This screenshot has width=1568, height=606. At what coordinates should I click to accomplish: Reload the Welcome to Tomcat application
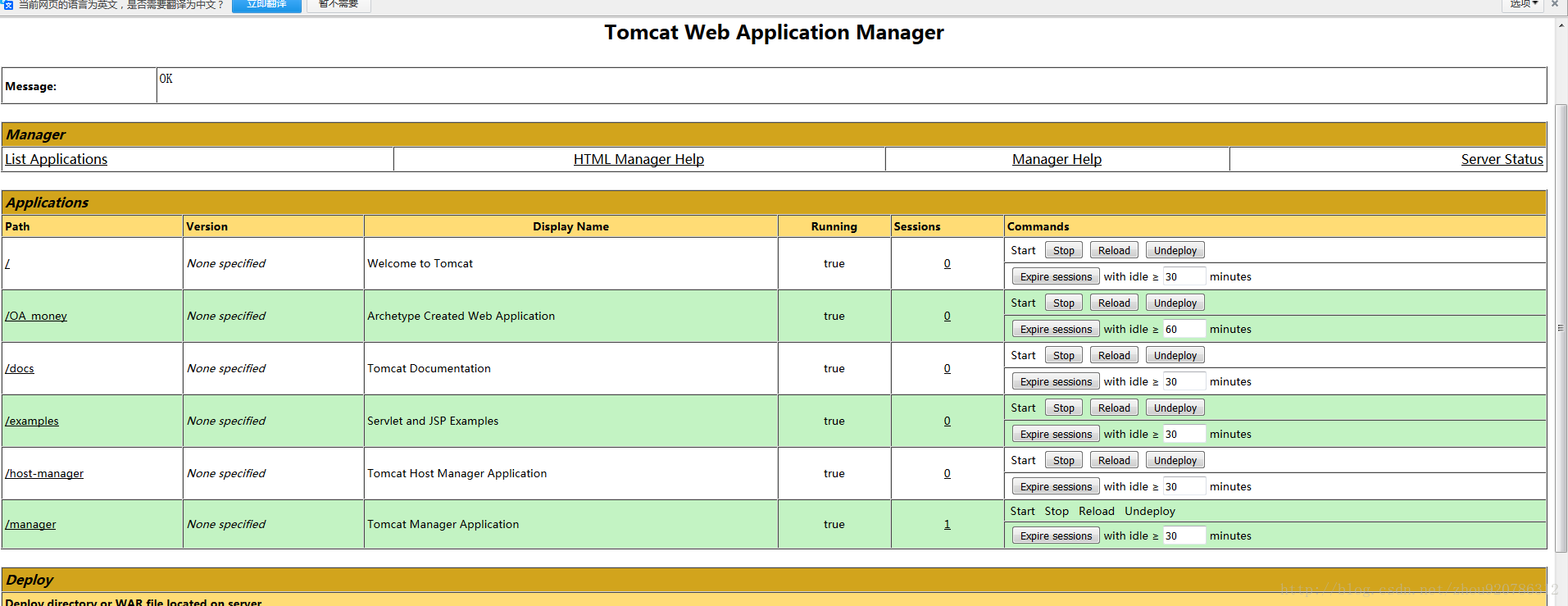(x=1114, y=250)
